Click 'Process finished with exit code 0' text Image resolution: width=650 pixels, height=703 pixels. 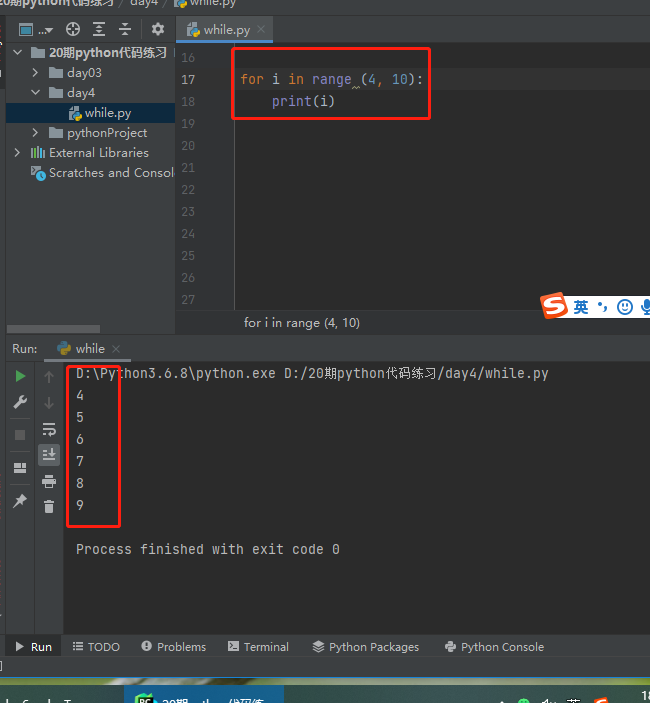(x=208, y=549)
